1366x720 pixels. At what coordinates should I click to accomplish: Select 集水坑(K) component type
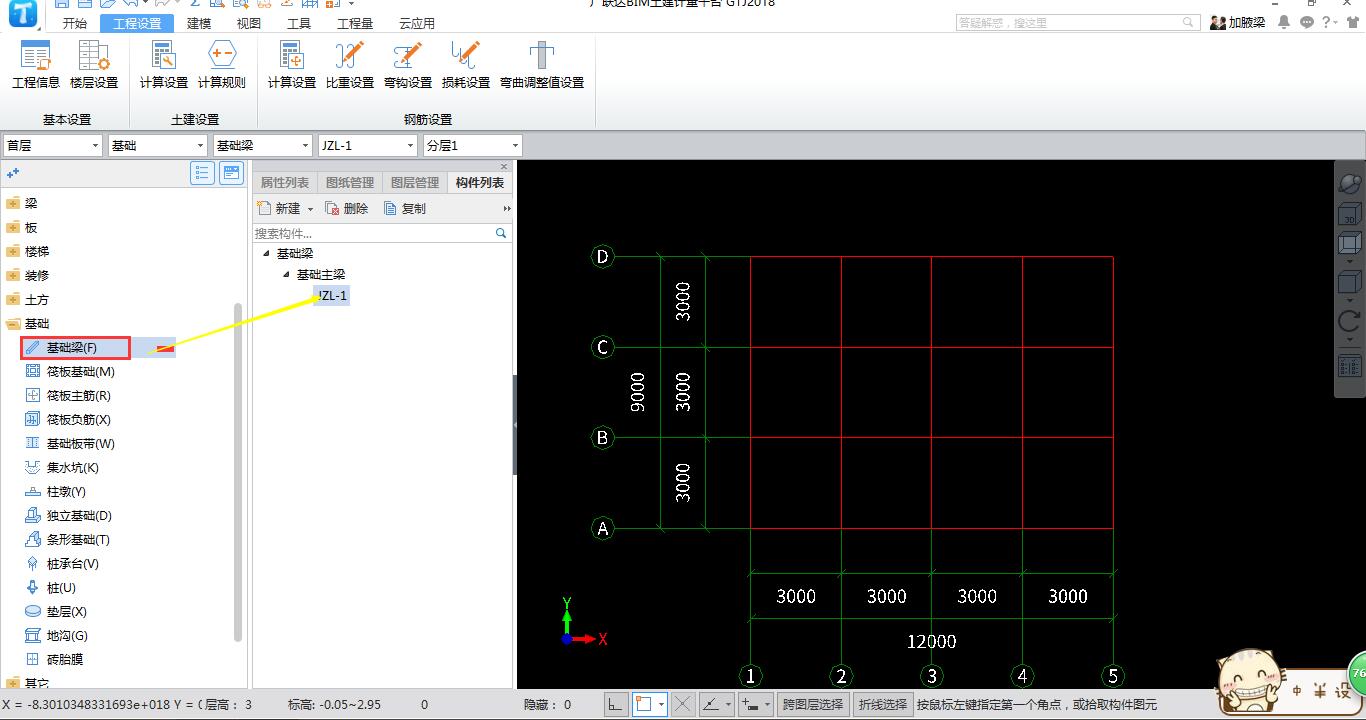62,467
